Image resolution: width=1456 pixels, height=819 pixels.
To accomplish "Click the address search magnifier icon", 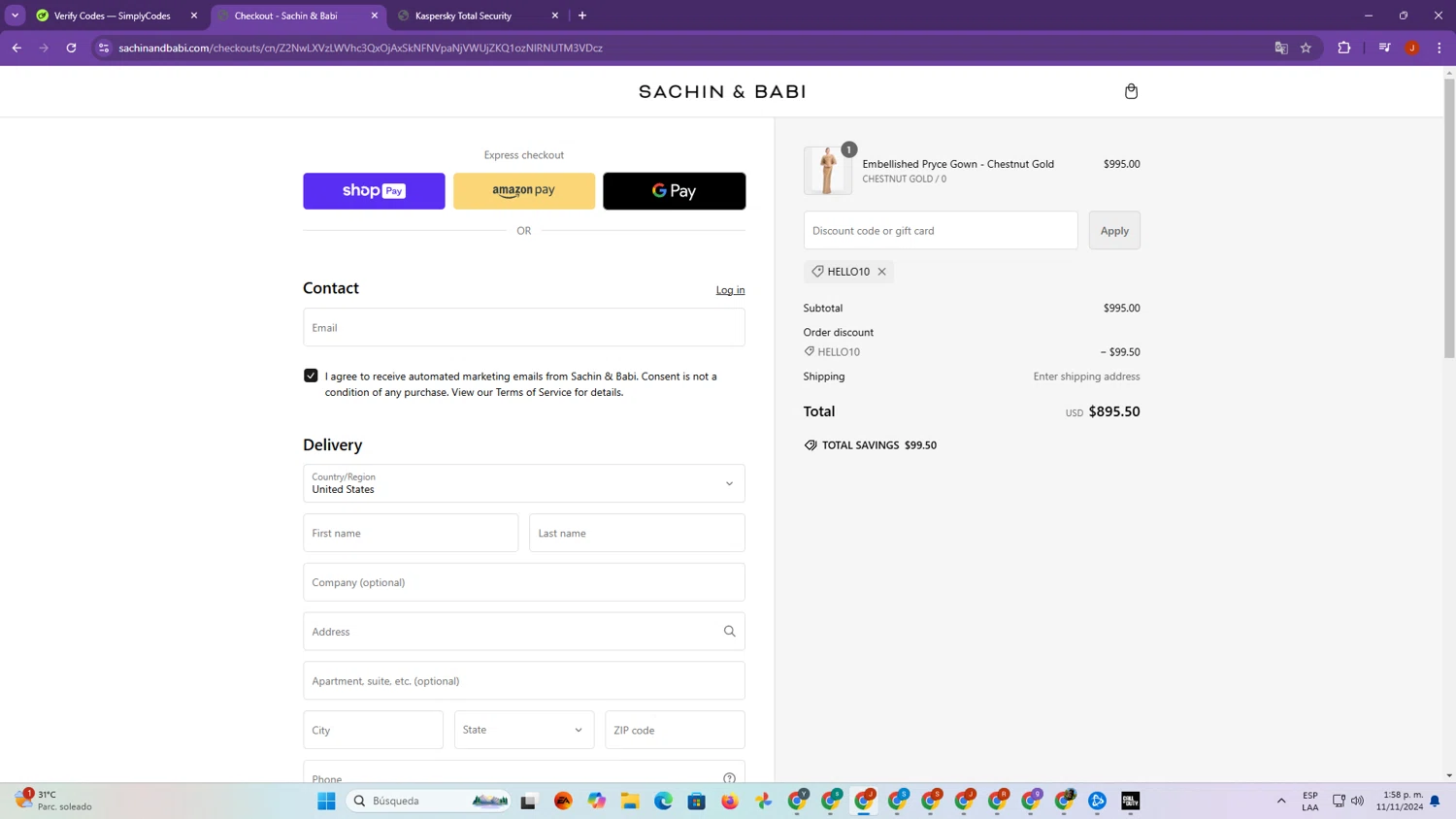I will (x=729, y=632).
